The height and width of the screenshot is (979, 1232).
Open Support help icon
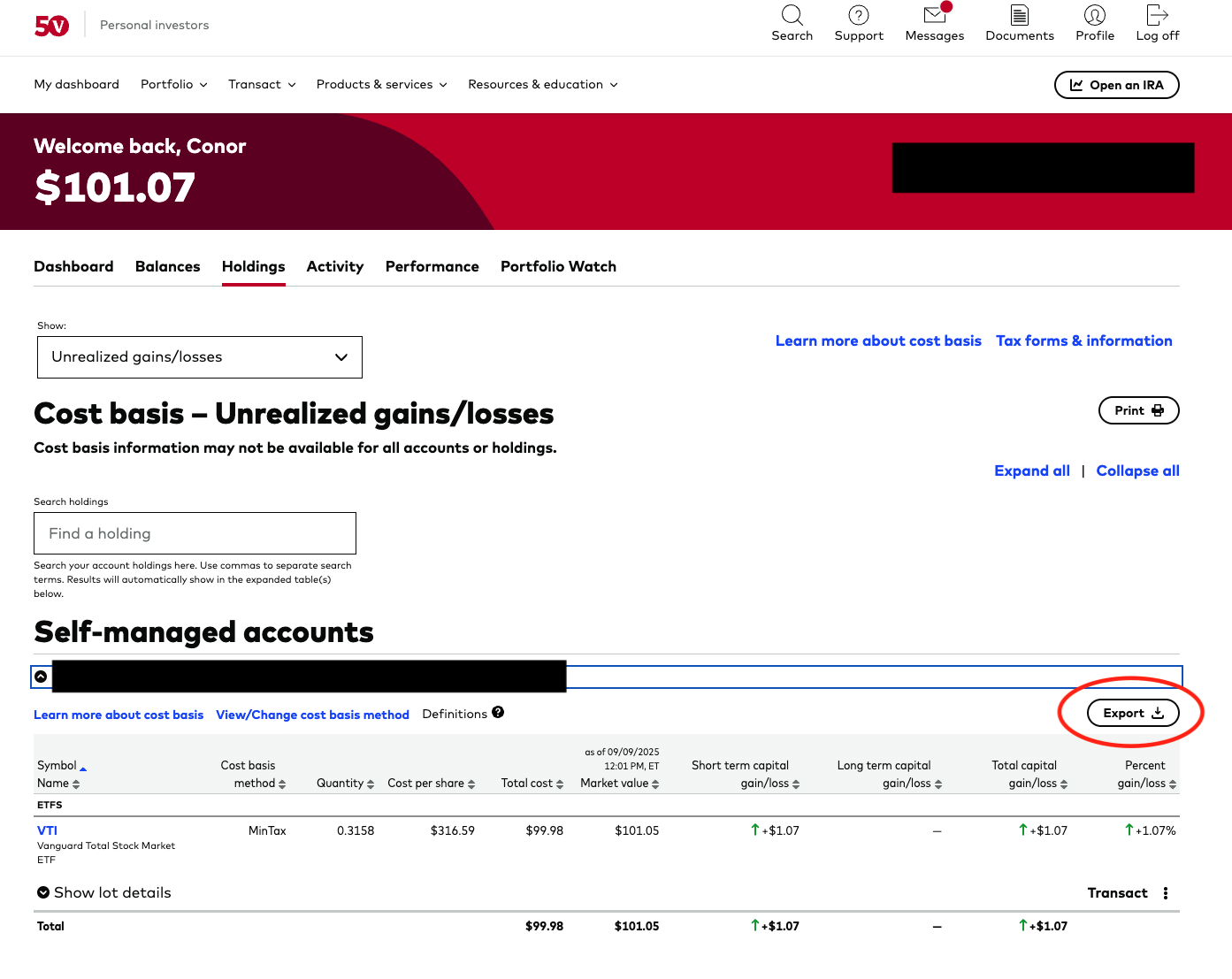(859, 24)
